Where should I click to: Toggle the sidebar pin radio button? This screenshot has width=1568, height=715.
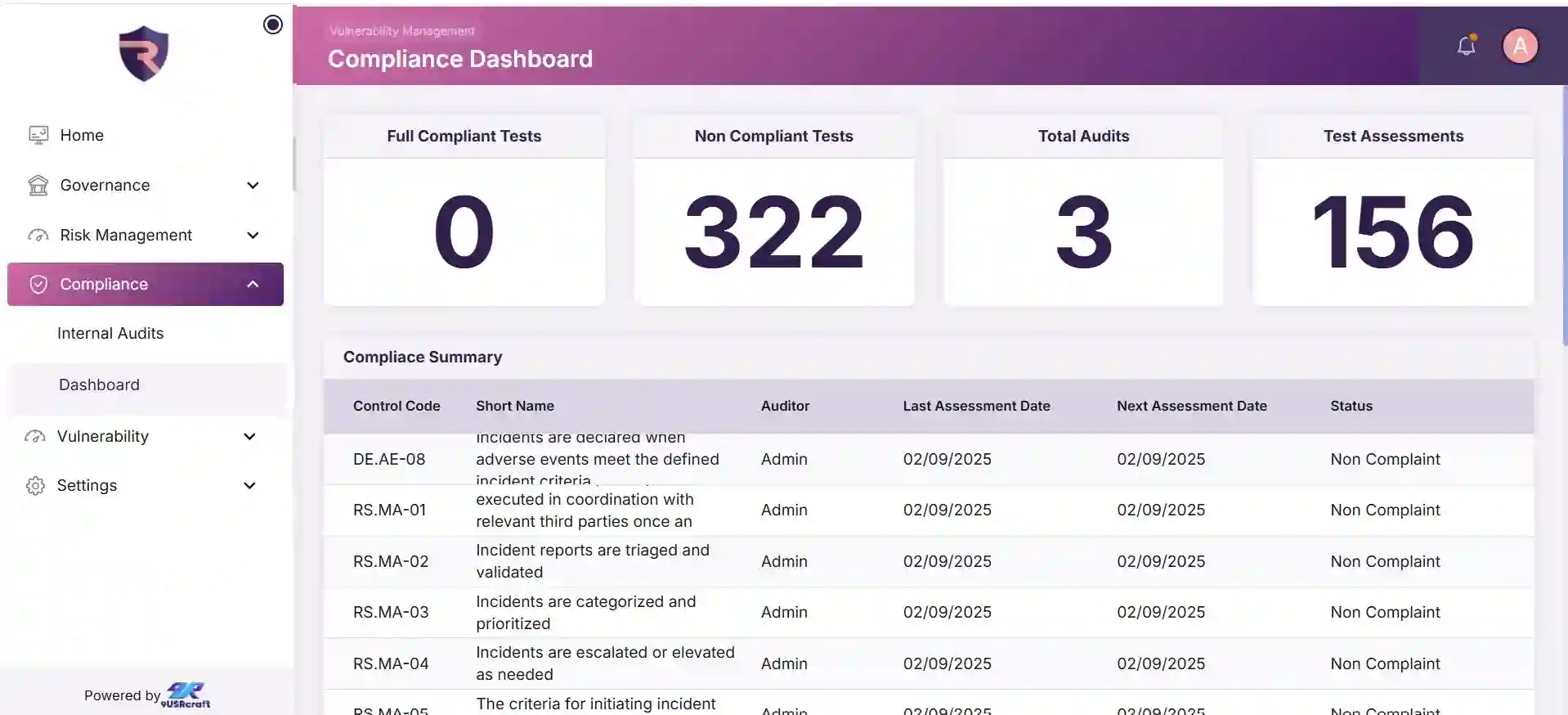point(273,25)
